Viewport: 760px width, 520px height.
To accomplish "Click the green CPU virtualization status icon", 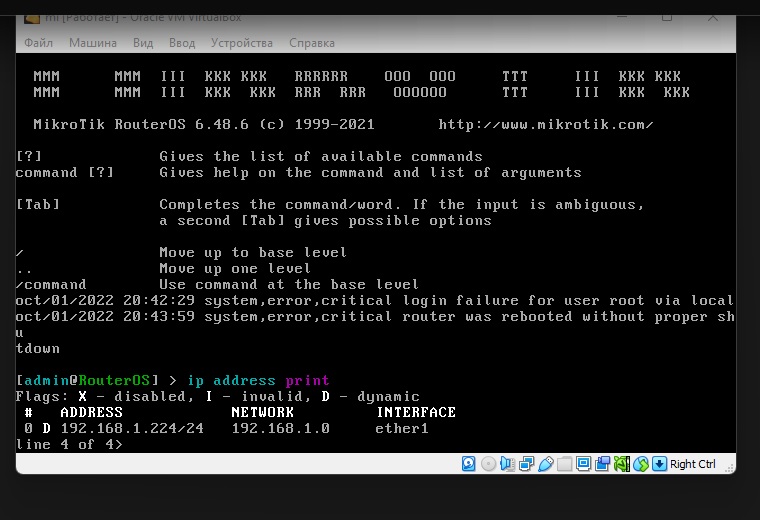I will (x=621, y=464).
